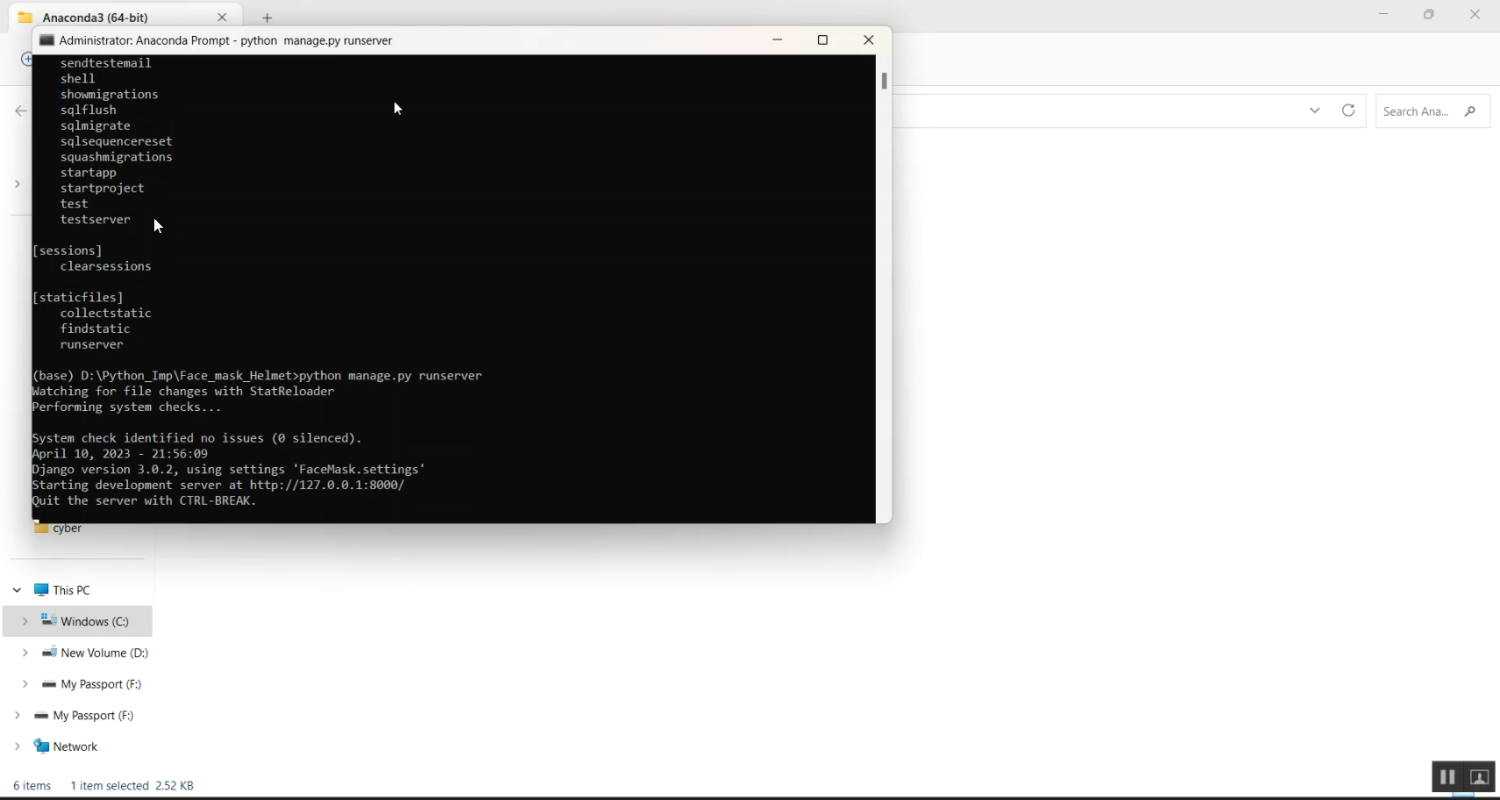Close the Anaconda3 (64-bit) tab
This screenshot has width=1500, height=800.
[222, 17]
